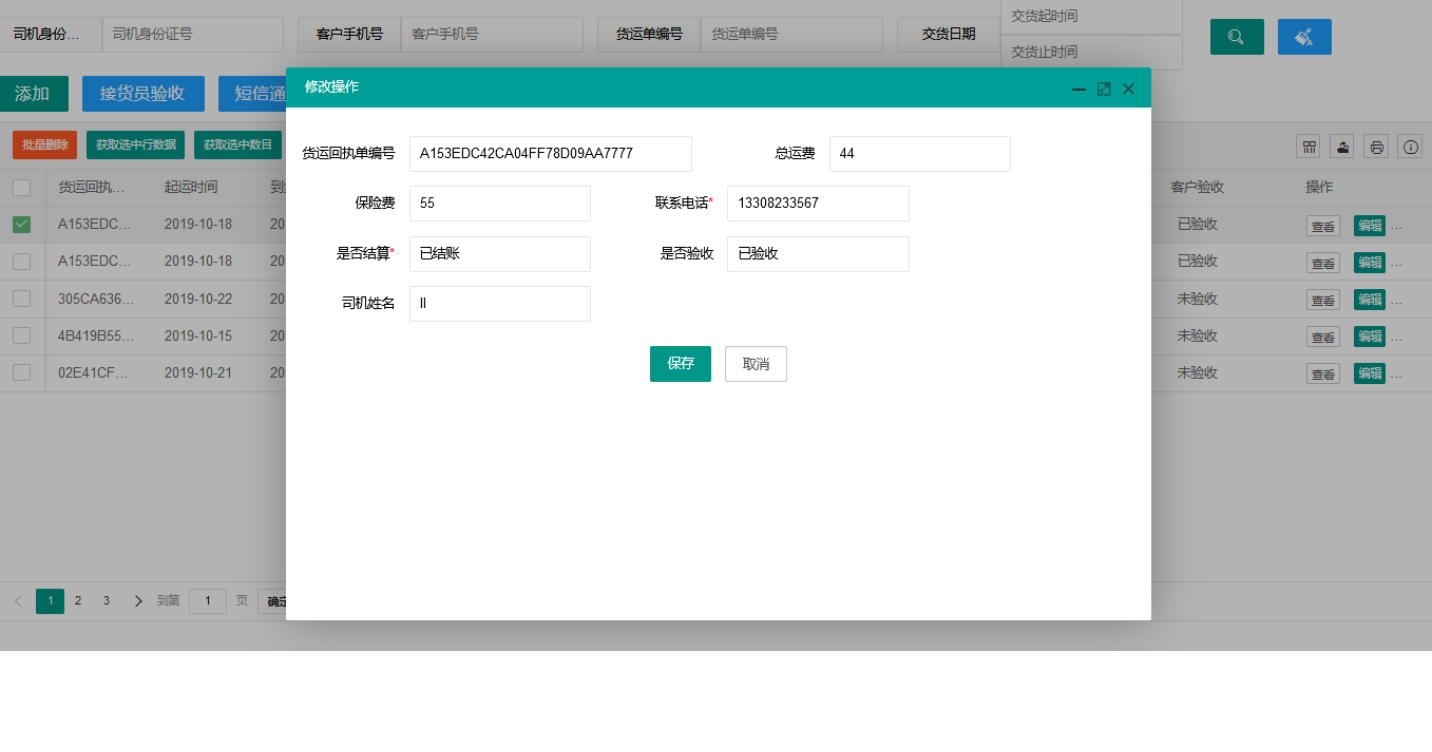Click the magnifier search button
Screen dimensions: 1432x752
click(1236, 37)
